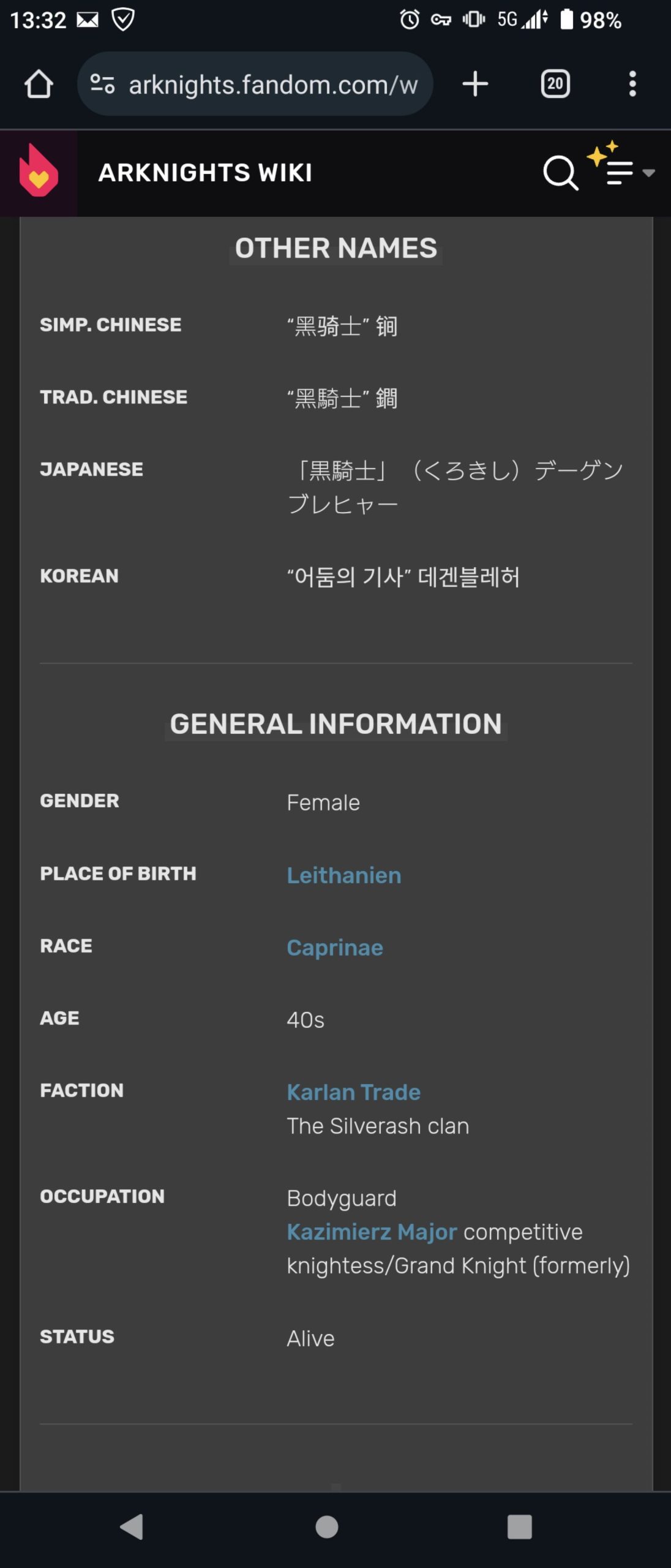This screenshot has width=671, height=1568.
Task: Tap the Fandom flame heart logo
Action: coord(39,172)
